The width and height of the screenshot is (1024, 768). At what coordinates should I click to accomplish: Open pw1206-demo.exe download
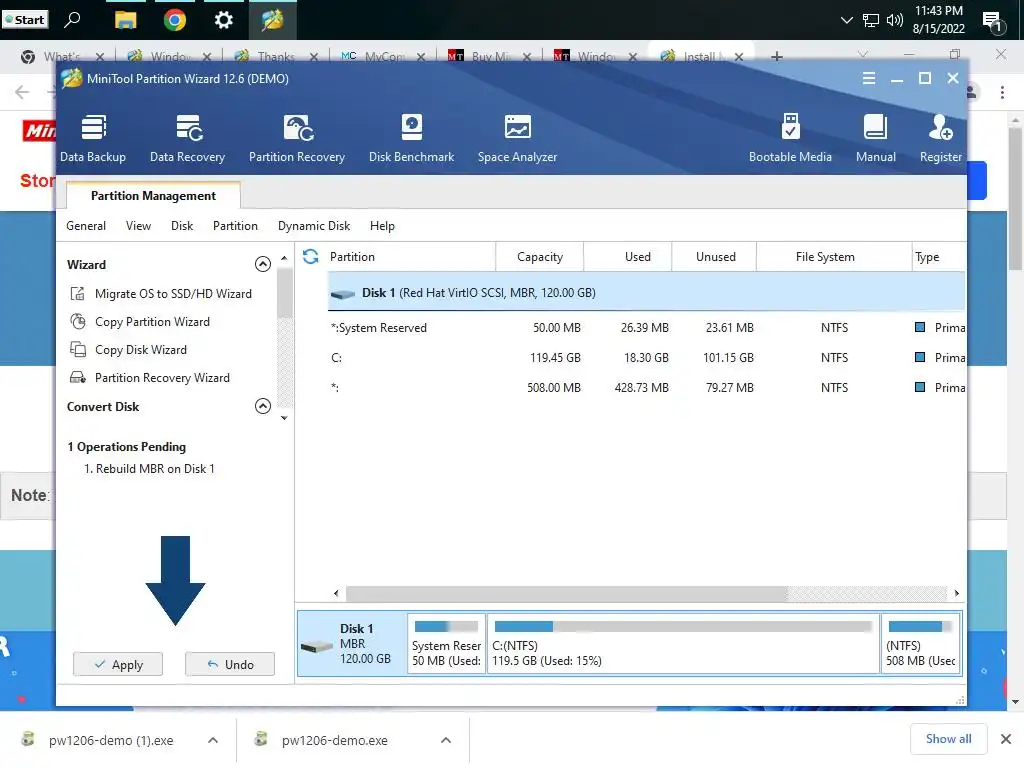coord(334,740)
